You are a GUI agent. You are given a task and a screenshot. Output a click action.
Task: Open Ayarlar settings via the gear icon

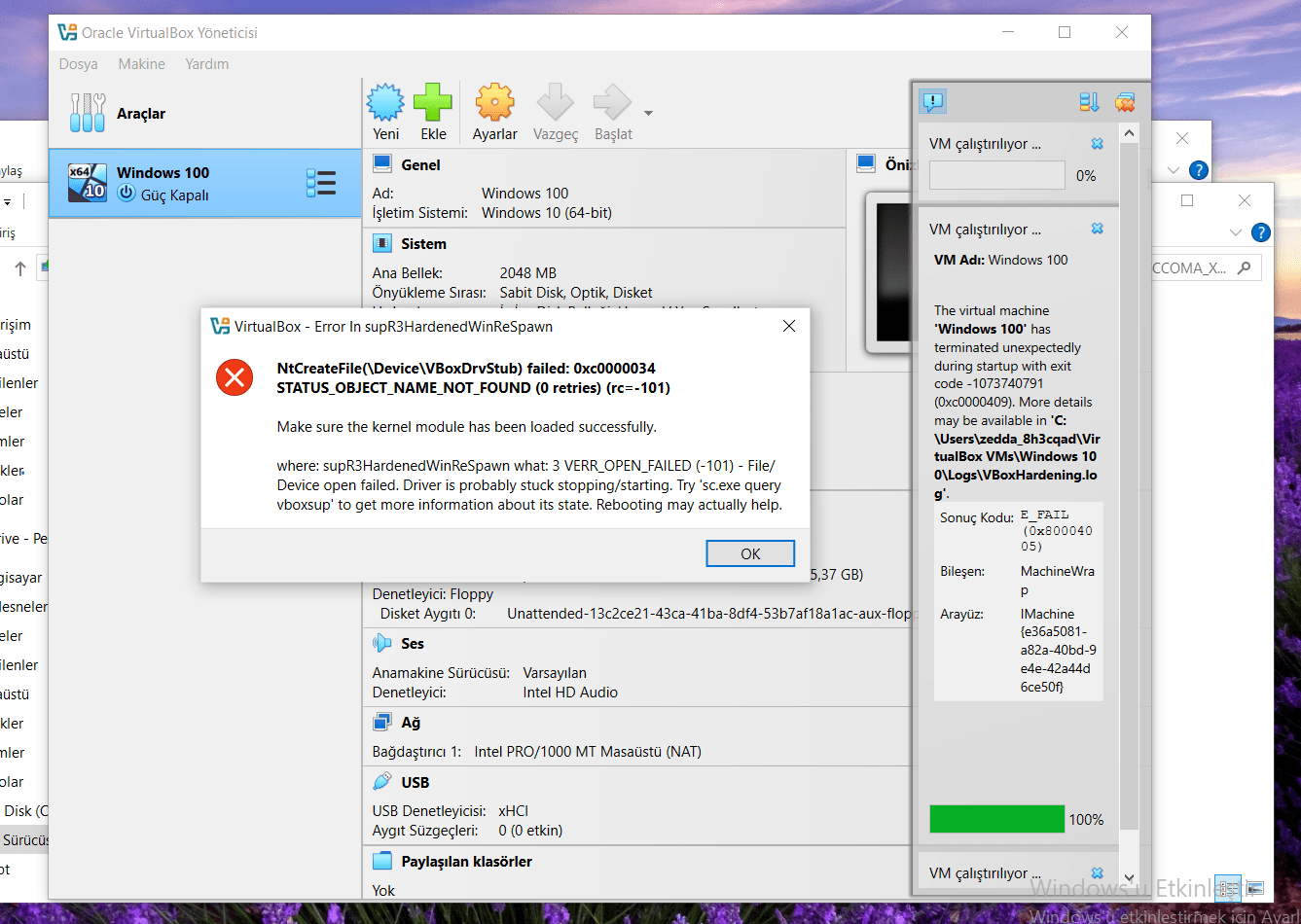[x=494, y=102]
